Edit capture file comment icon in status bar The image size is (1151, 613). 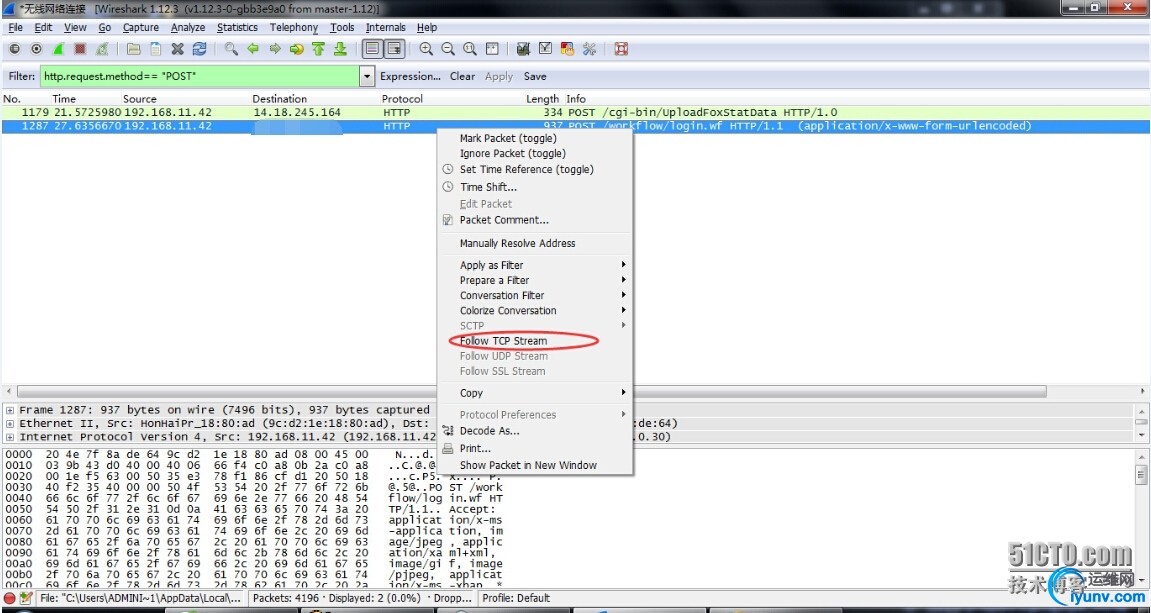tap(26, 598)
